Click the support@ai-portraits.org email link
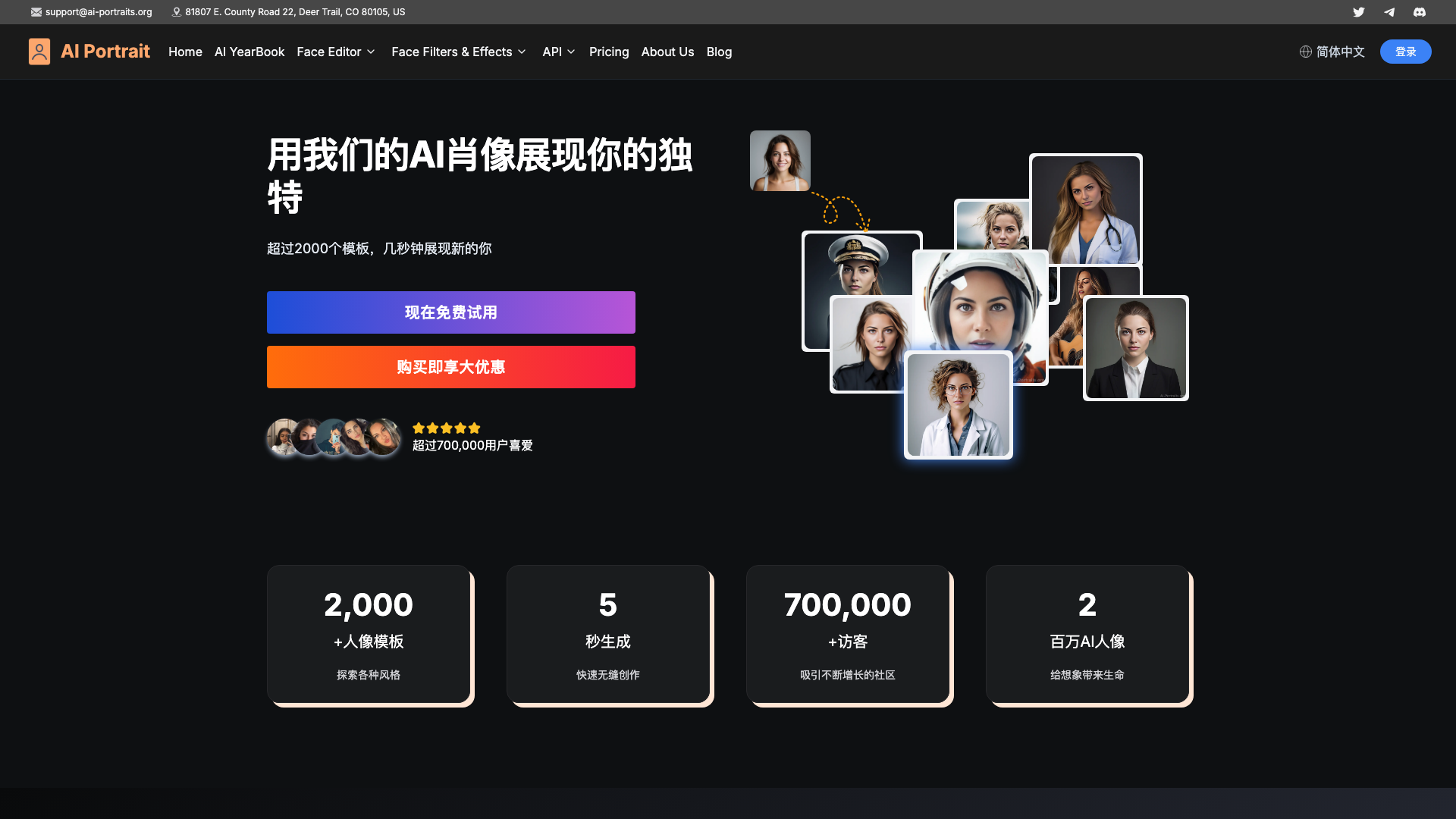Screen dimensions: 1456x819 [99, 12]
